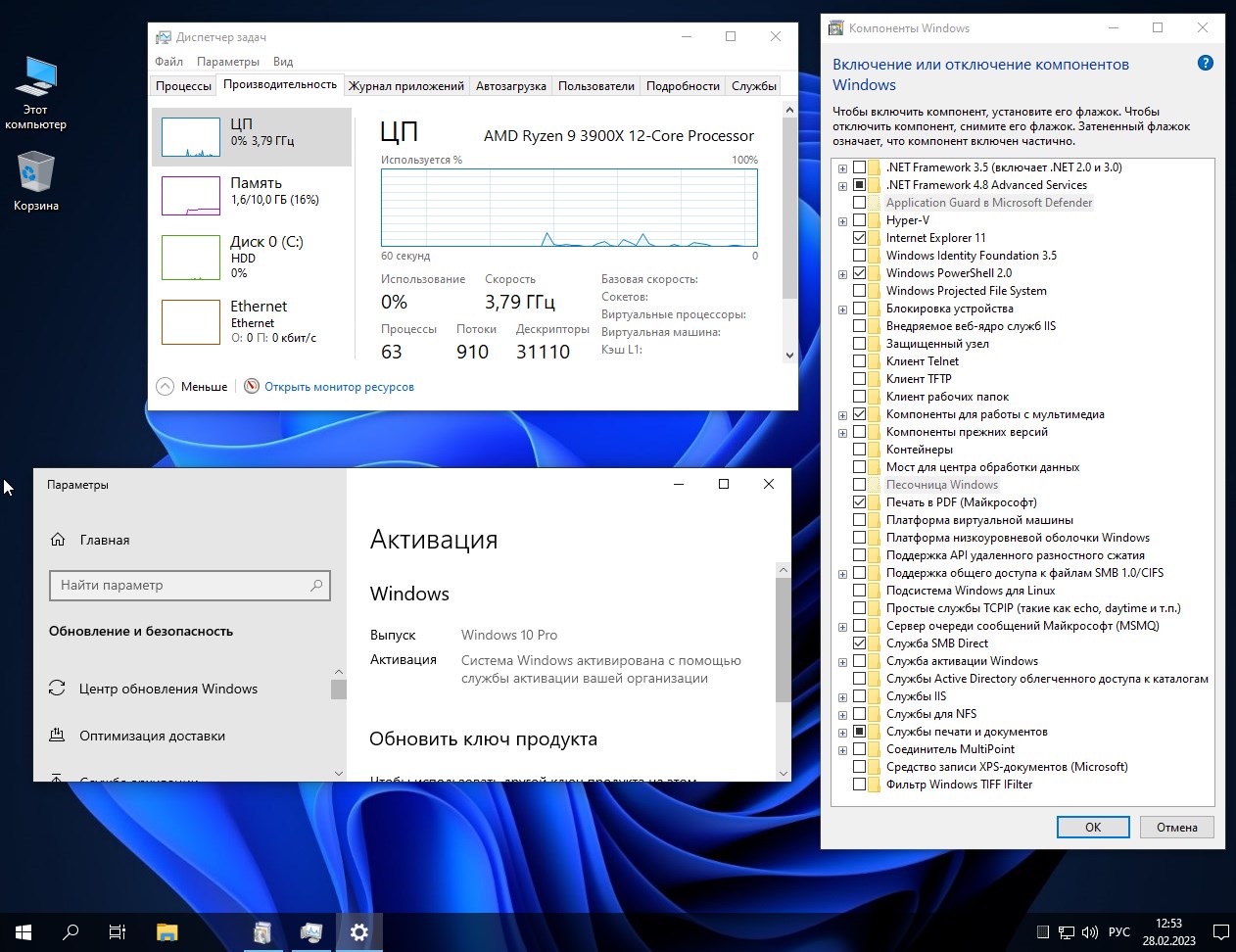Expand the Hyper-V tree node
Viewport: 1236px width, 952px height.
(841, 220)
